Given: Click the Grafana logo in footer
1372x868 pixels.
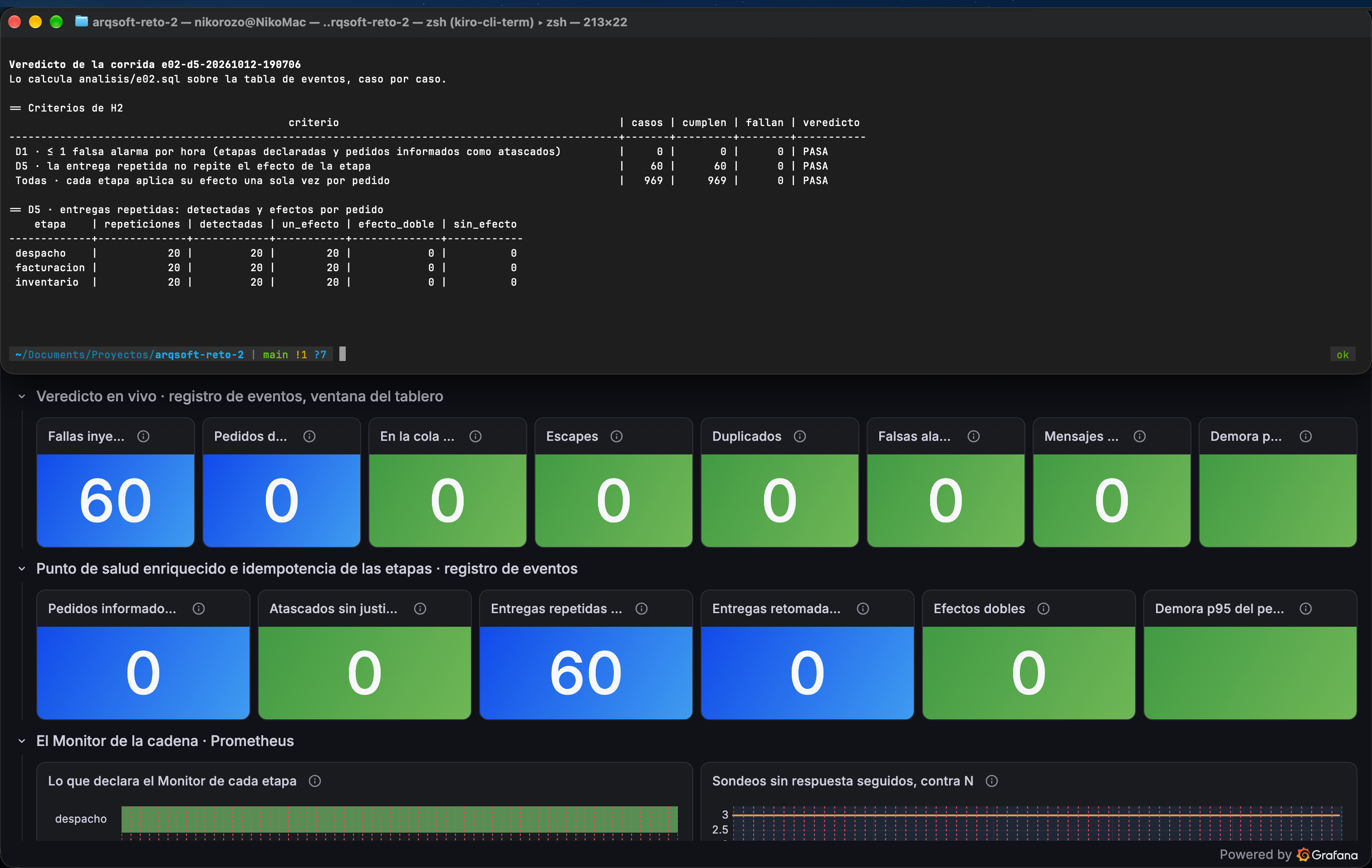Looking at the screenshot, I should tap(1303, 854).
